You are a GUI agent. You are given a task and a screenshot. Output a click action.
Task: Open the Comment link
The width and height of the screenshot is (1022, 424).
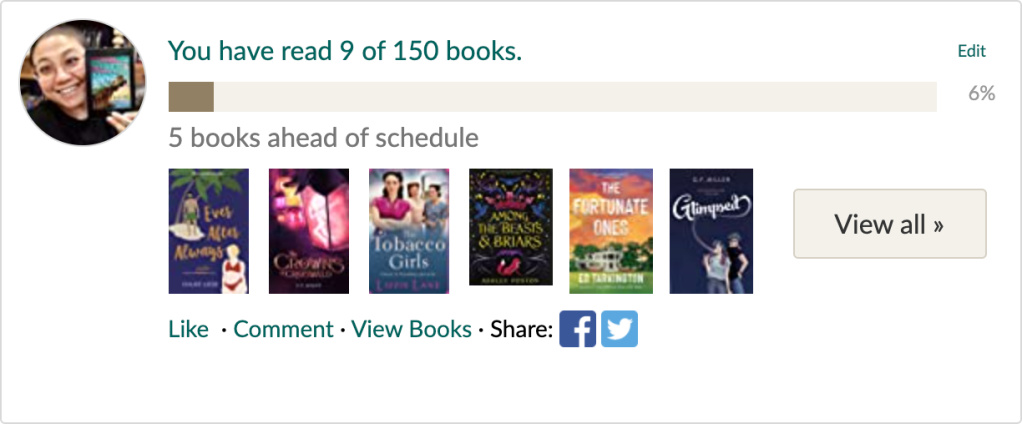(283, 329)
